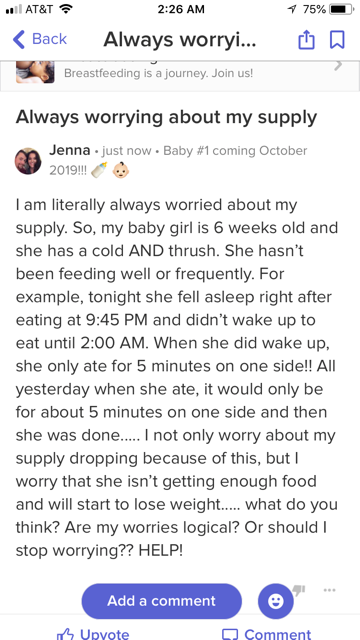The image size is (360, 640).
Task: Tap the share icon in header
Action: (306, 40)
